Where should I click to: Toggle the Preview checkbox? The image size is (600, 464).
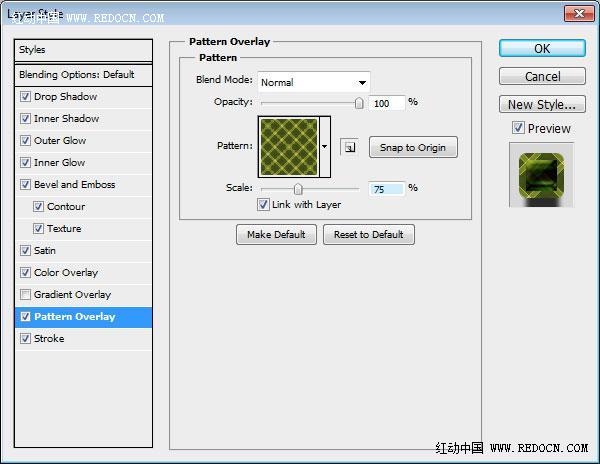click(518, 127)
